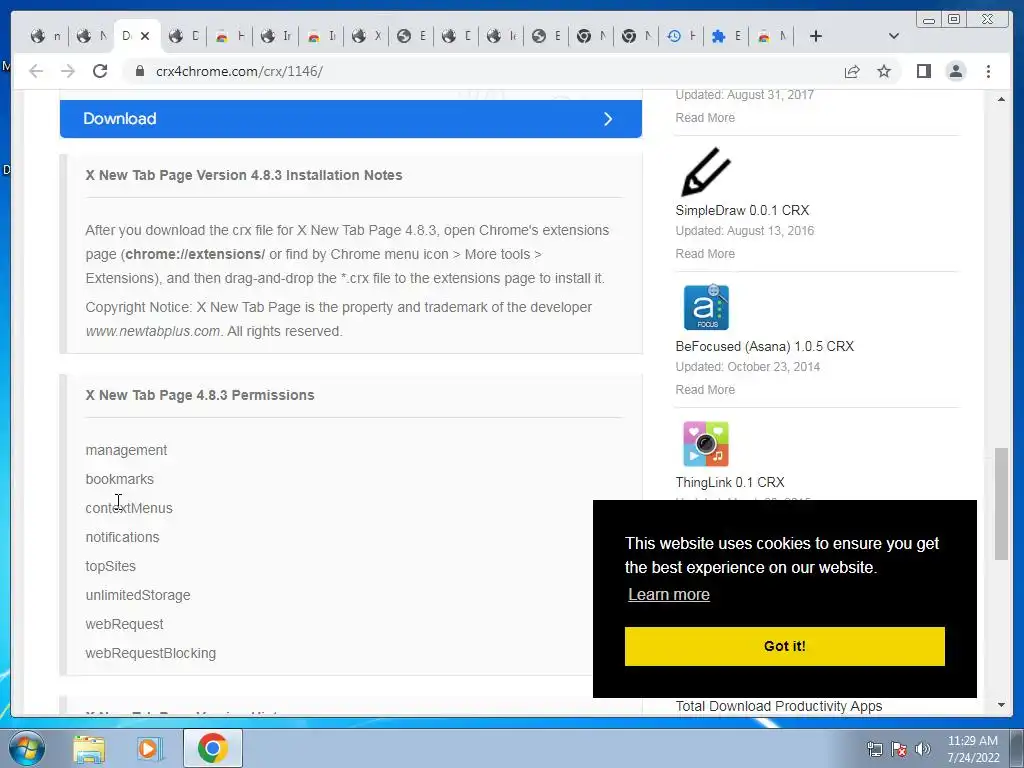
Task: Switch to the first tab labeled n
Action: pyautogui.click(x=45, y=37)
